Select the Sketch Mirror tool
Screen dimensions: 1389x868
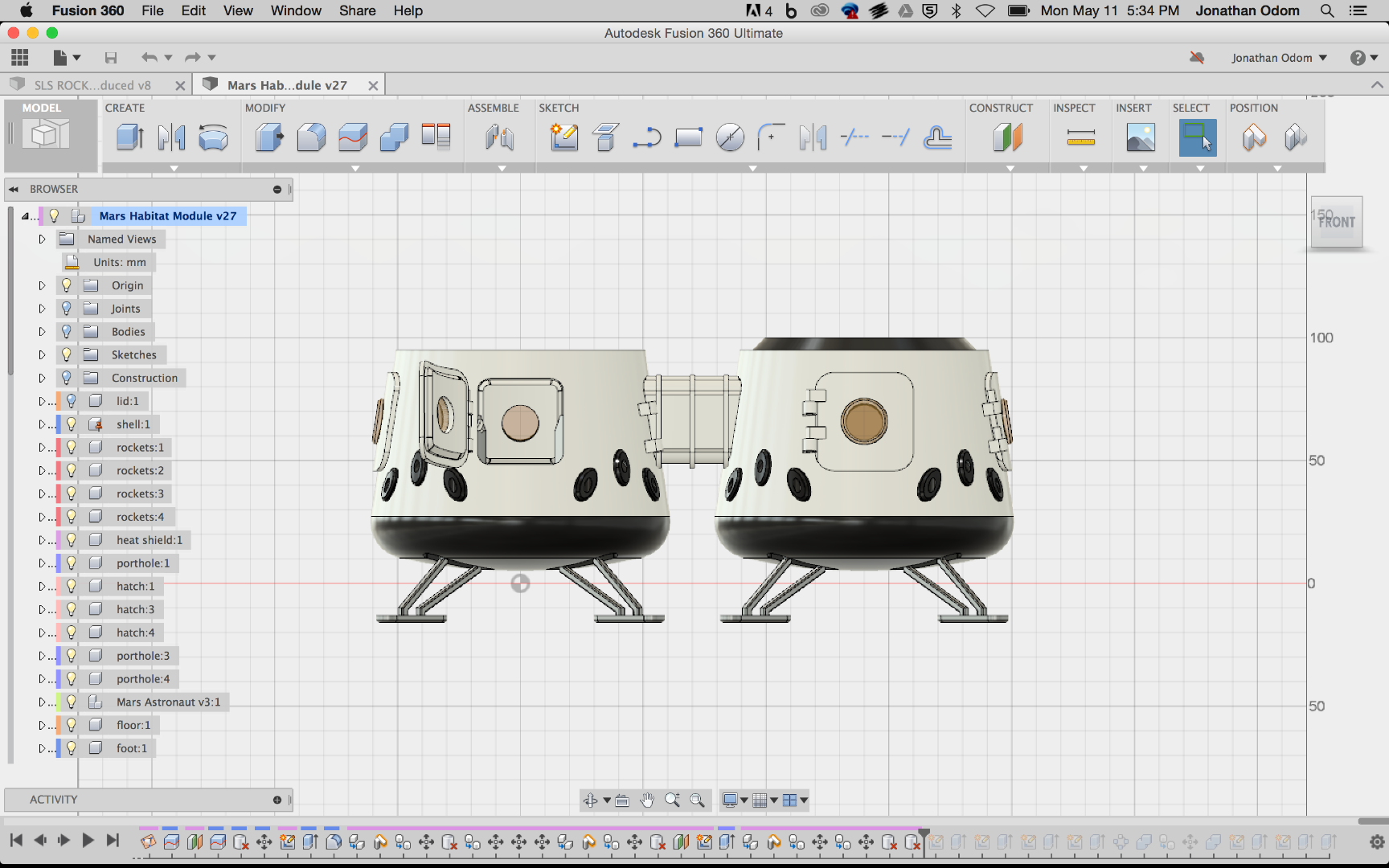(x=813, y=137)
